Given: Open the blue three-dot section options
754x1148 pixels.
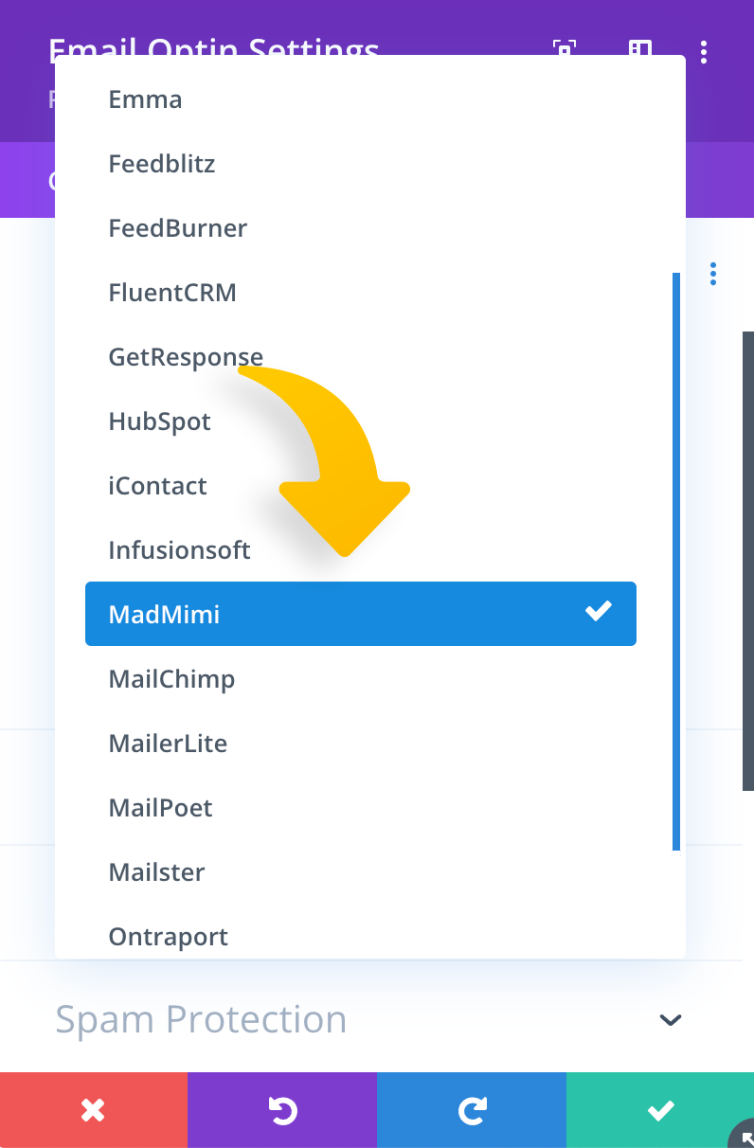Looking at the screenshot, I should (x=713, y=274).
